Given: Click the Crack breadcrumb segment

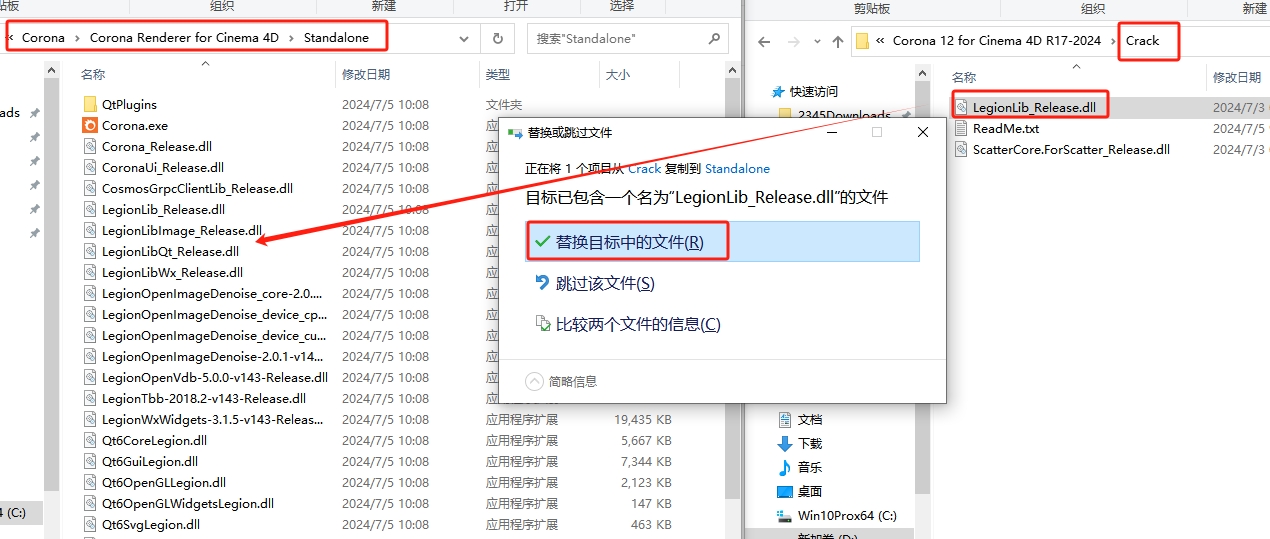Looking at the screenshot, I should coord(1142,41).
